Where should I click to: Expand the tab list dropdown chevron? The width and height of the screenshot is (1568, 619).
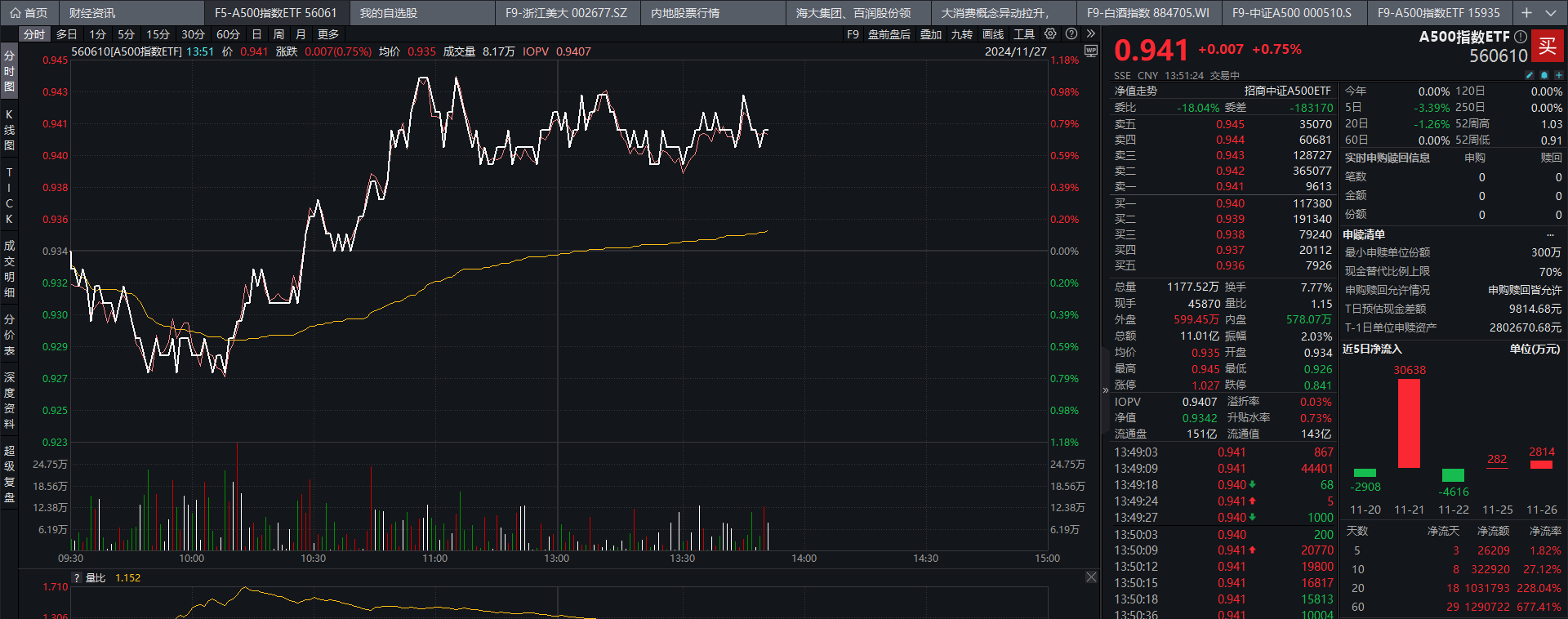click(x=1550, y=13)
